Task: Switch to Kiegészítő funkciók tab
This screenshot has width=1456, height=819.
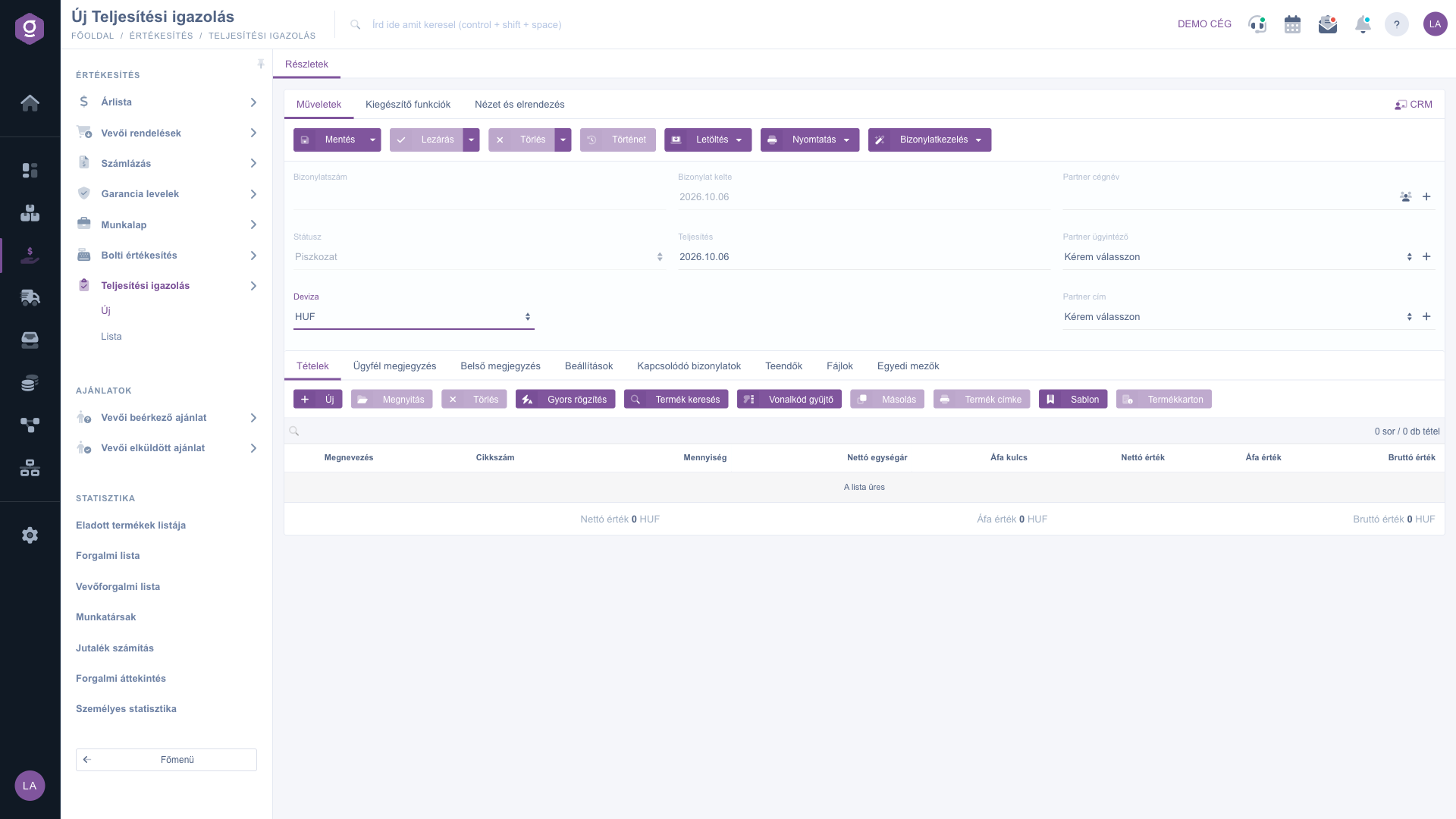Action: pyautogui.click(x=408, y=105)
